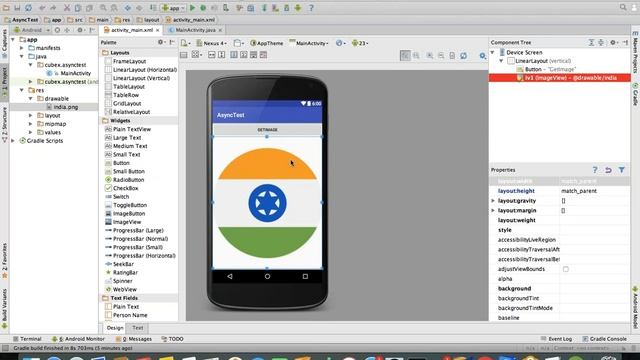
Task: Click the GETIMAGE button in preview
Action: tap(267, 130)
